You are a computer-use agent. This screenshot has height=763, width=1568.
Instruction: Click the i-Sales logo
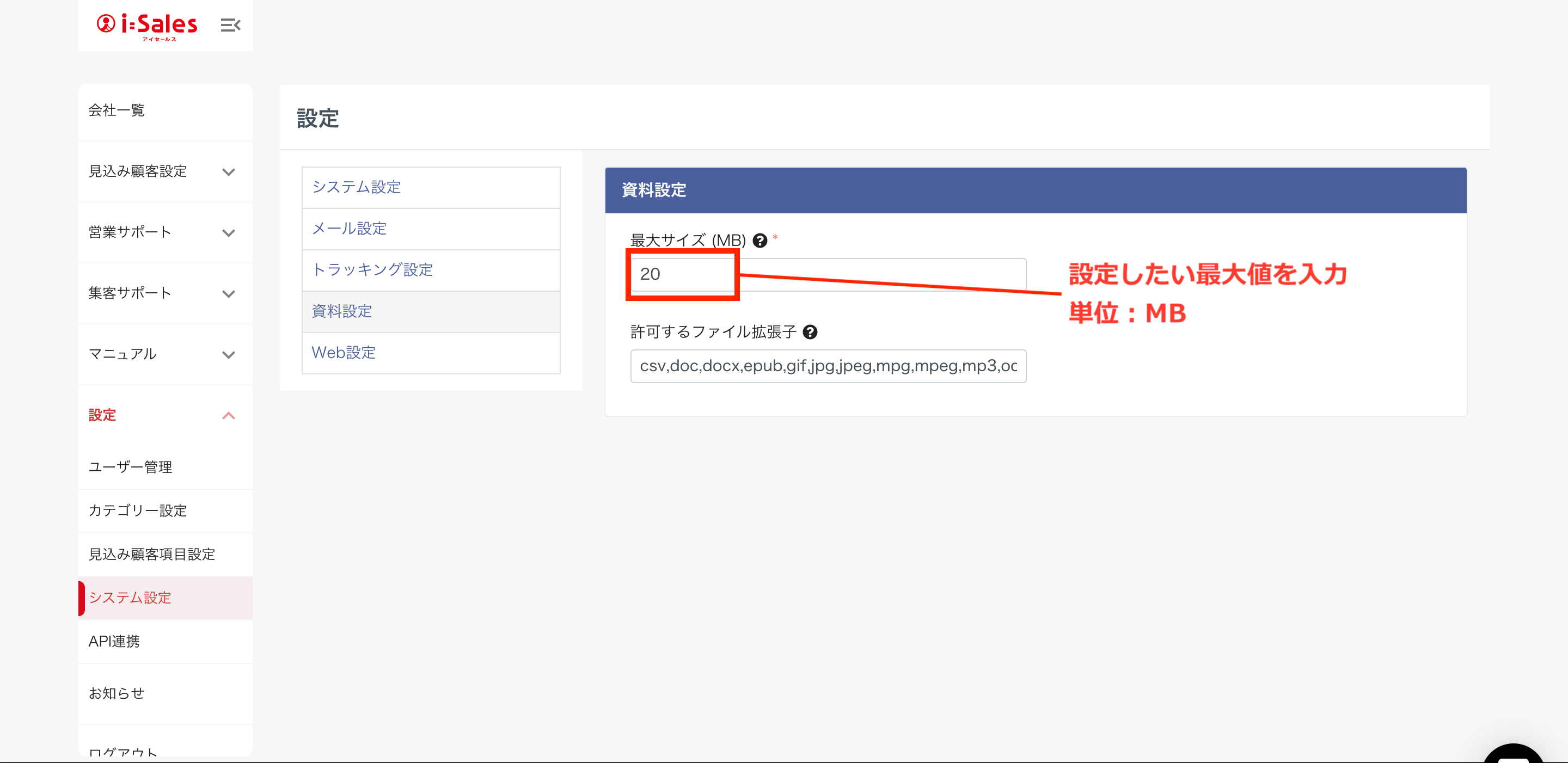point(146,26)
